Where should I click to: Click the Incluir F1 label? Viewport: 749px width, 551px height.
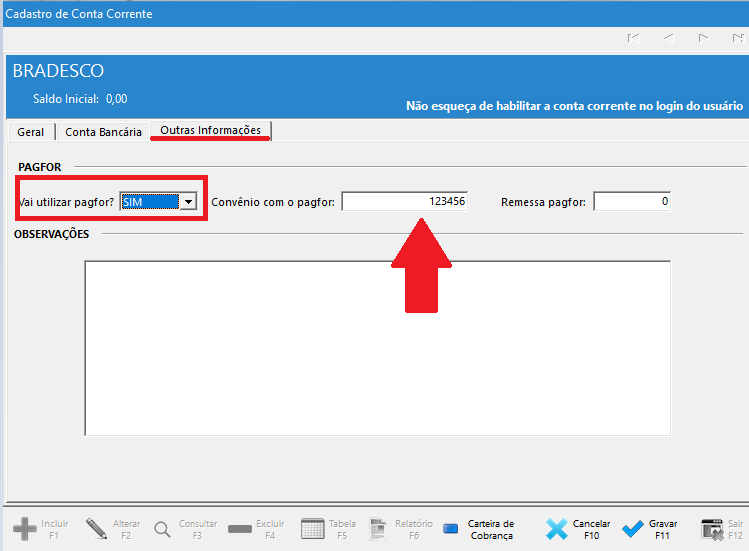(x=54, y=529)
